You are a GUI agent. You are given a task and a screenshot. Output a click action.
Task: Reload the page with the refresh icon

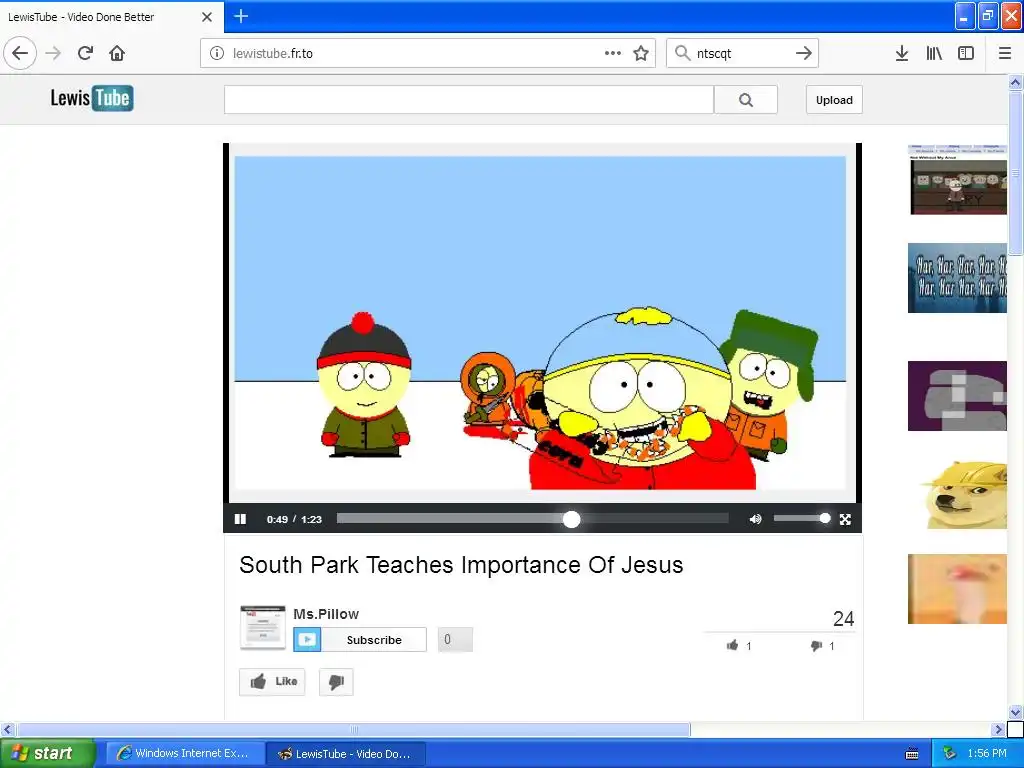point(86,53)
